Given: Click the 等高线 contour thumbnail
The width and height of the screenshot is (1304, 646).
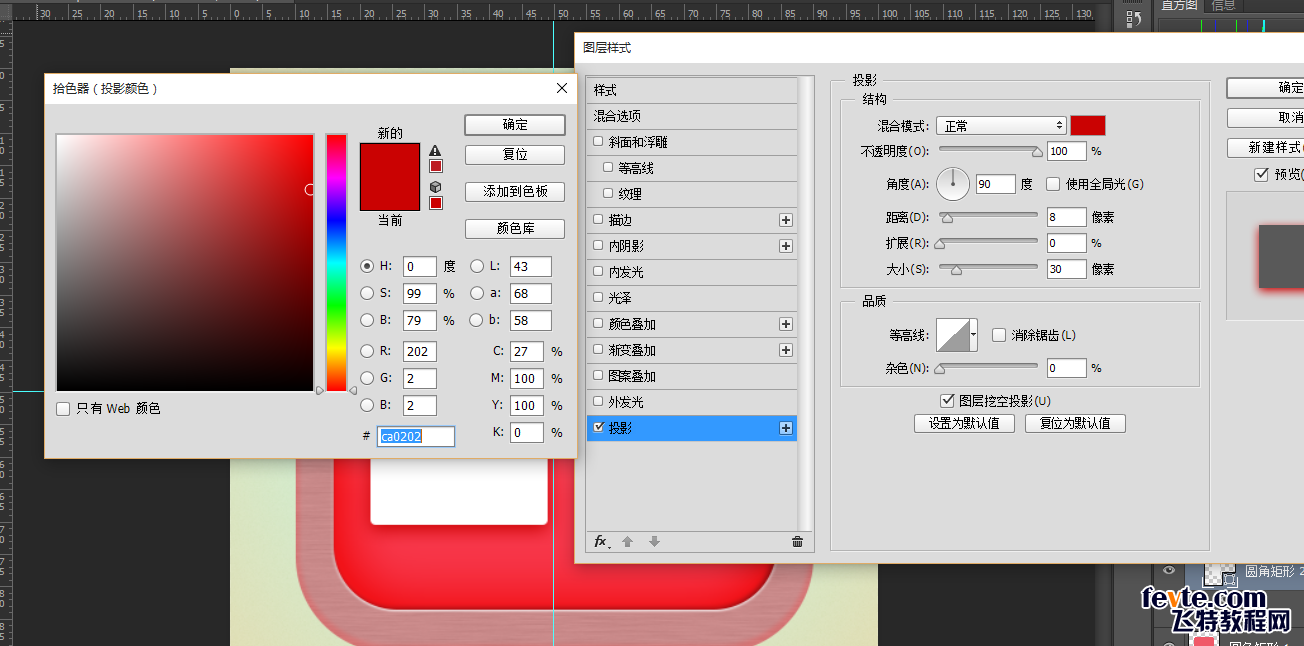Looking at the screenshot, I should (953, 335).
